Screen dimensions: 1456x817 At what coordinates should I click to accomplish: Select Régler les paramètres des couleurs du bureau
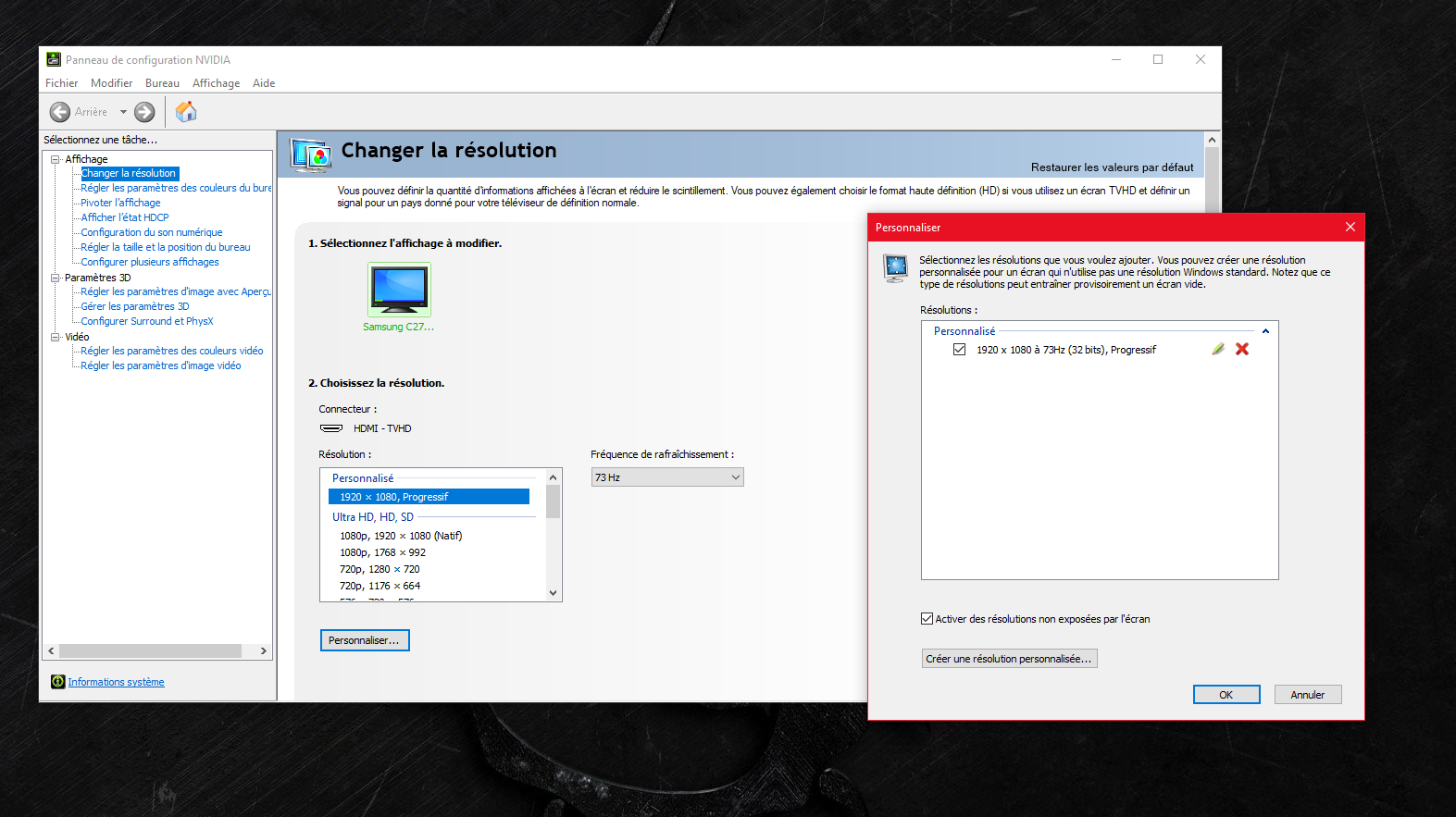[x=176, y=188]
